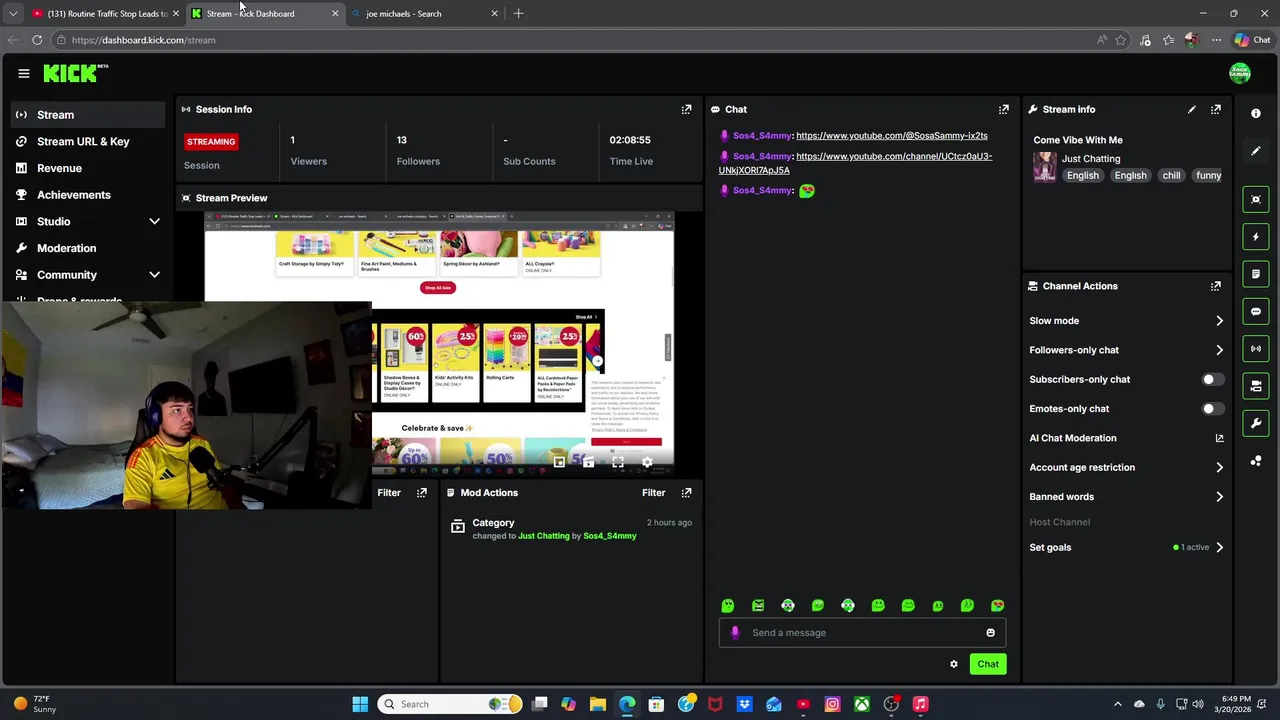The width and height of the screenshot is (1280, 720).
Task: Pop out the Stream info panel
Action: pyautogui.click(x=1216, y=109)
